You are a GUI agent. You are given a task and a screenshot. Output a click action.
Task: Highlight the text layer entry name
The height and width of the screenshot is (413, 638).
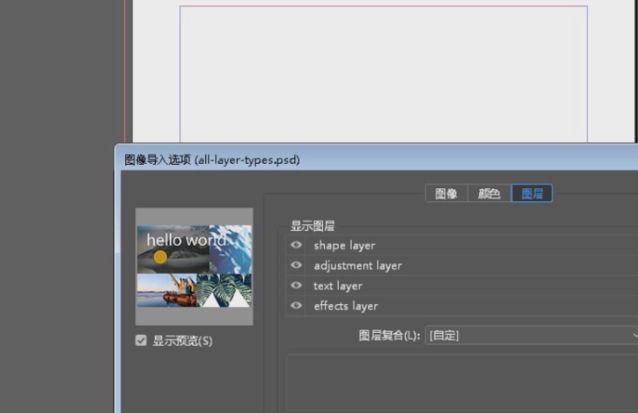tap(338, 286)
